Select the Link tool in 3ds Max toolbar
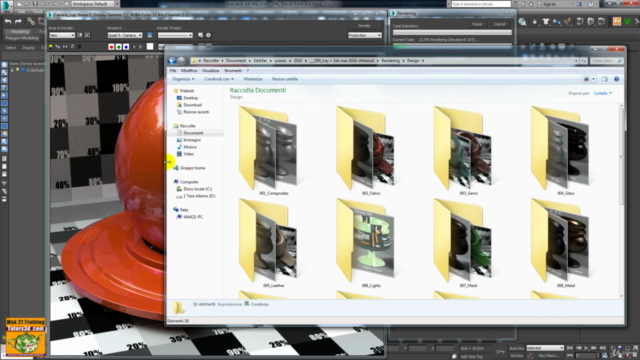The height and width of the screenshot is (360, 640). point(31,21)
